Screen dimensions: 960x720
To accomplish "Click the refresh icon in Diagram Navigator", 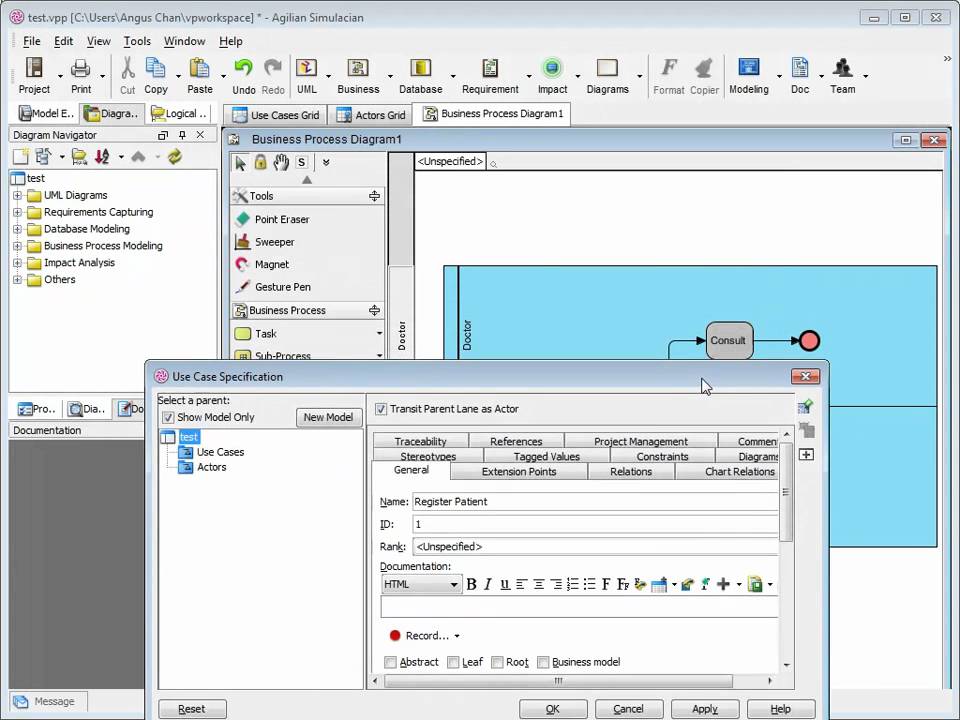I will pyautogui.click(x=174, y=157).
